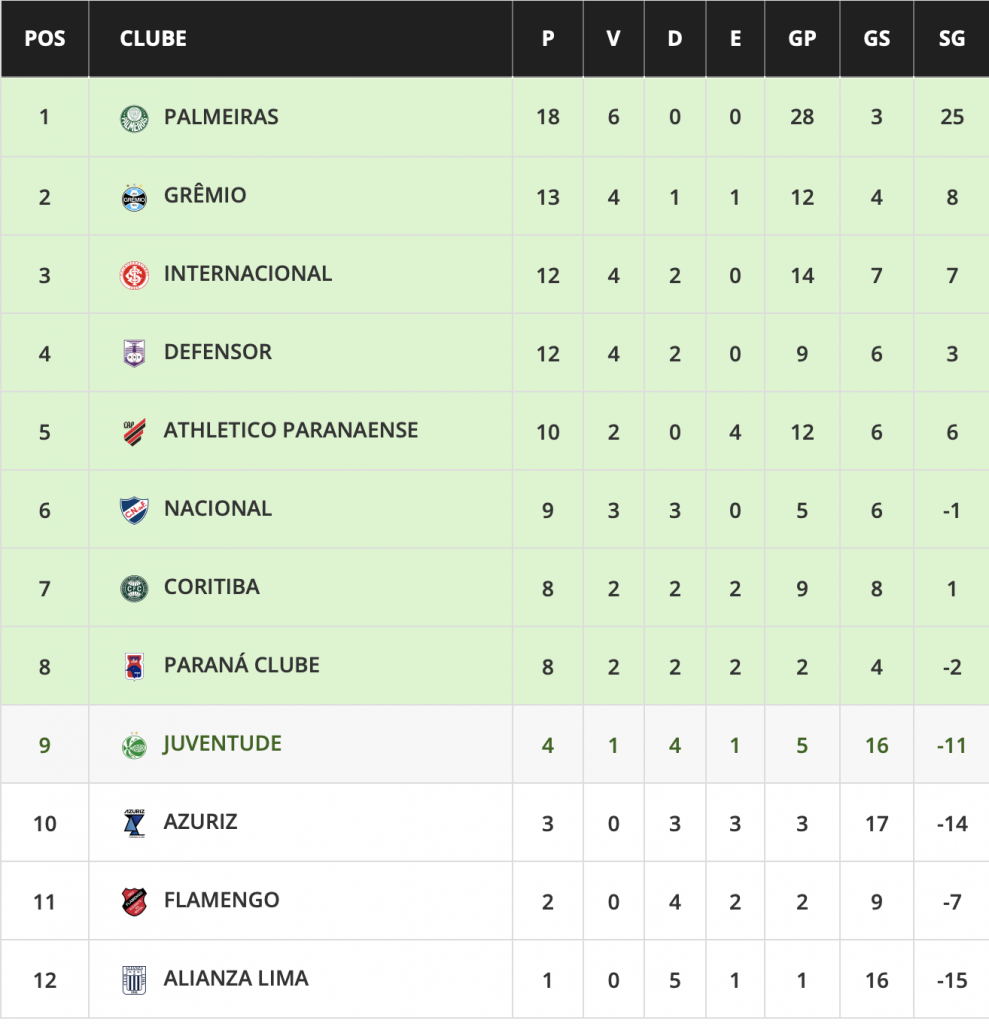Click the Paraná Clube crest icon

[x=133, y=666]
